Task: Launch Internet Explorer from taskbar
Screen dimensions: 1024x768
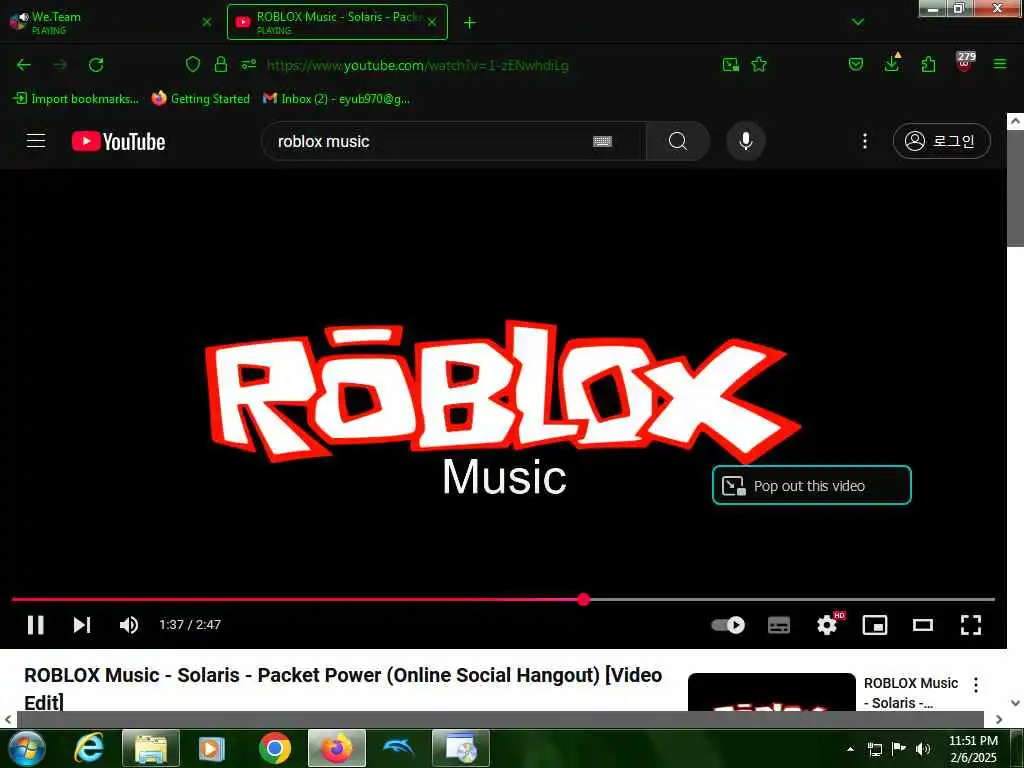Action: pyautogui.click(x=89, y=748)
